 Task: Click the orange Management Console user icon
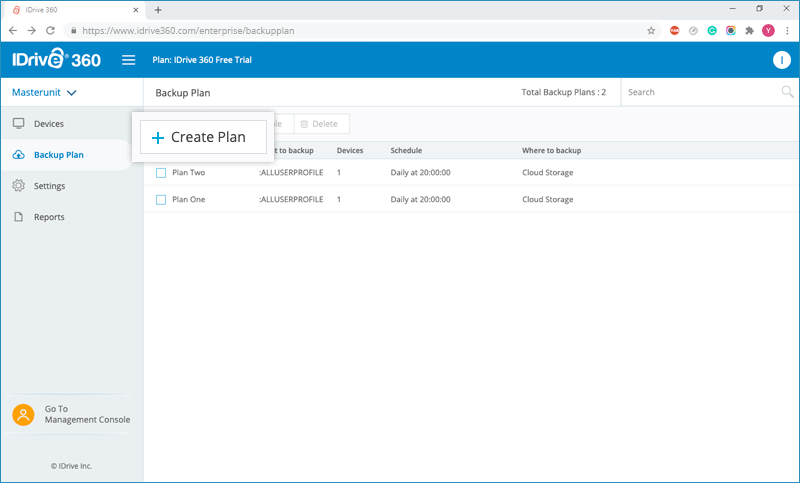23,415
